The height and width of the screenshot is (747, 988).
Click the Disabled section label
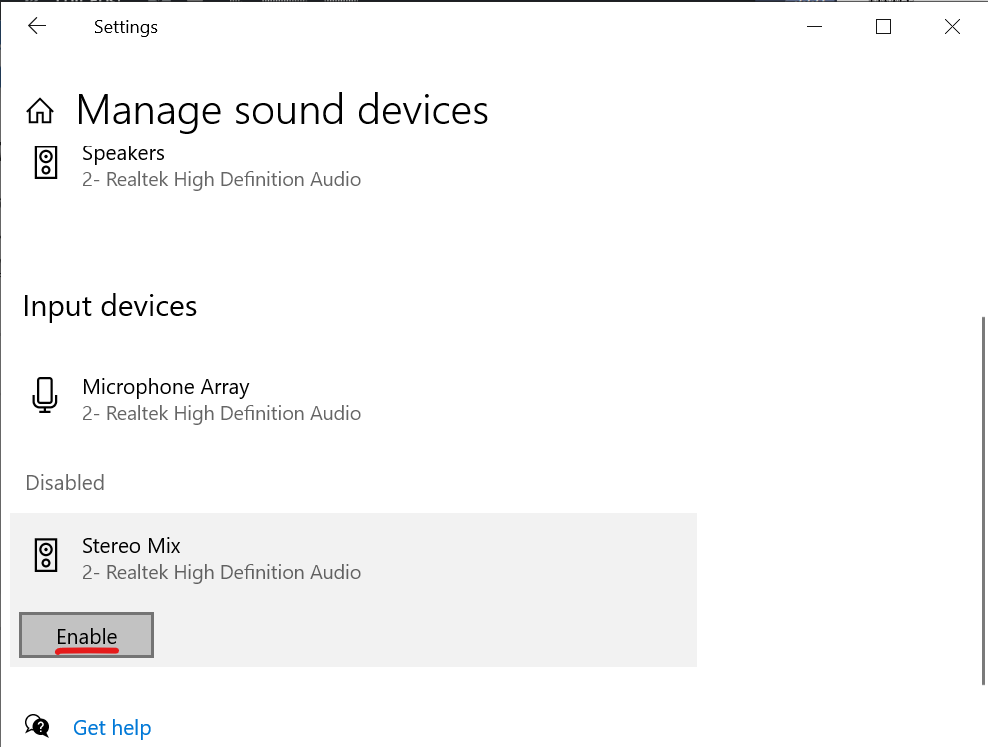(65, 482)
